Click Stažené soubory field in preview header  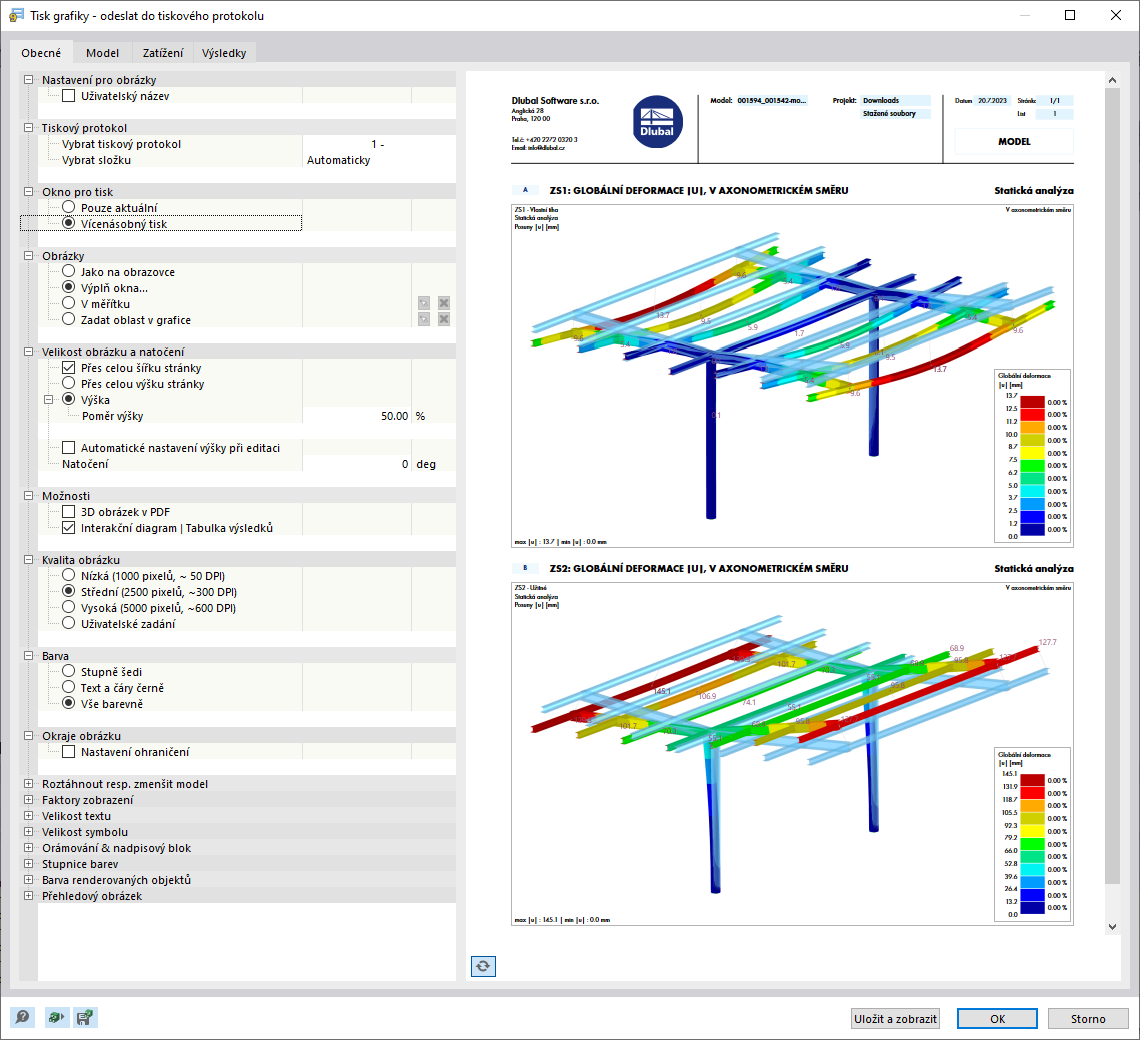pyautogui.click(x=896, y=113)
